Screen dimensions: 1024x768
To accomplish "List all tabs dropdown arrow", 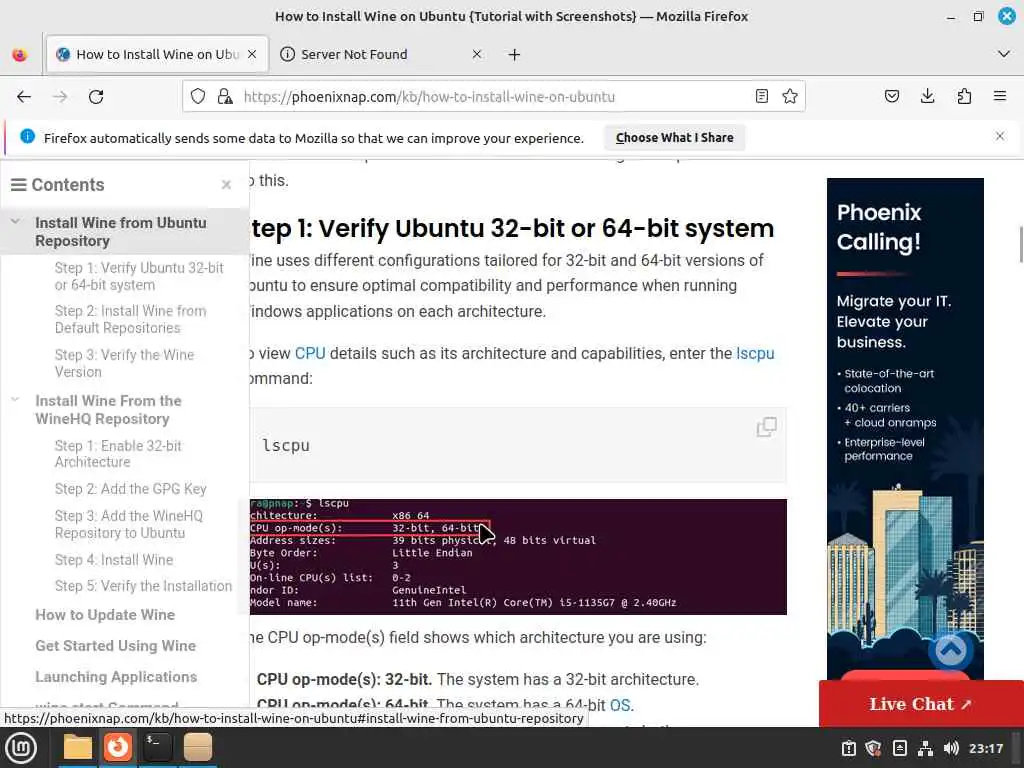I will pos(1004,54).
